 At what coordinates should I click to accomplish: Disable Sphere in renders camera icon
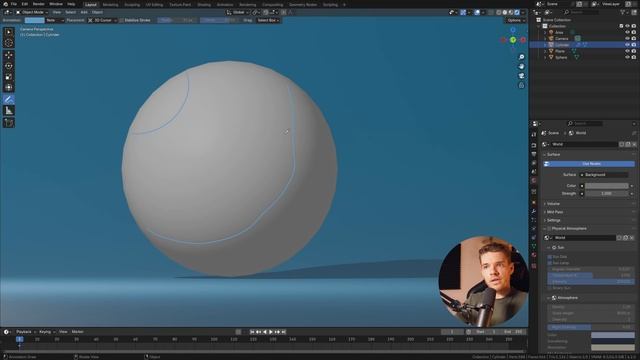[634, 58]
